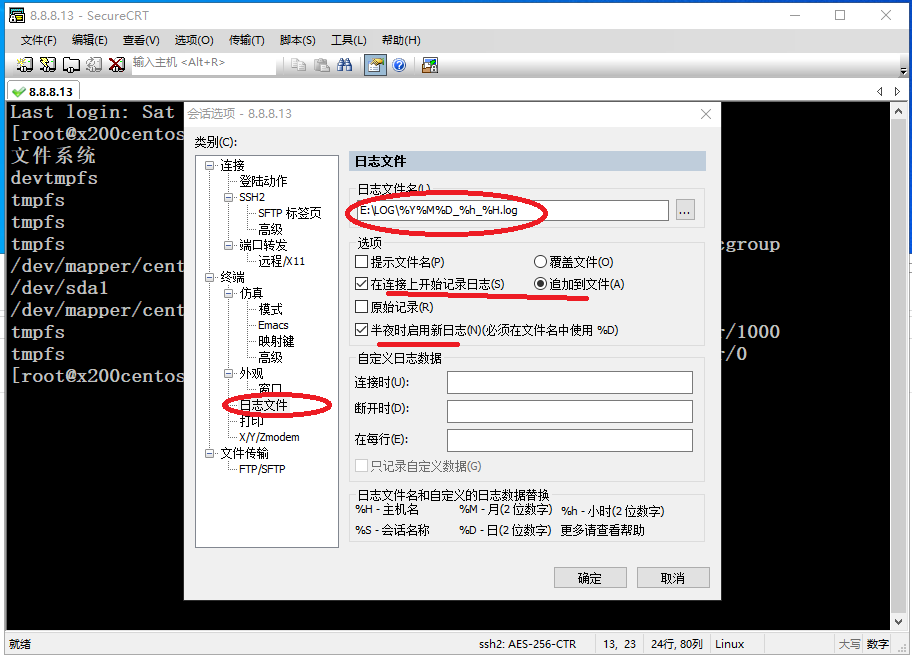Open the 选项(O) menu

click(x=194, y=40)
